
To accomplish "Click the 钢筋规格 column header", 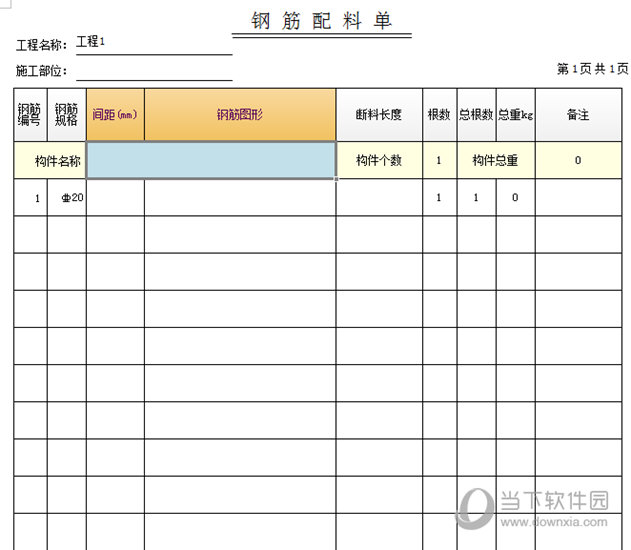I will coord(67,115).
